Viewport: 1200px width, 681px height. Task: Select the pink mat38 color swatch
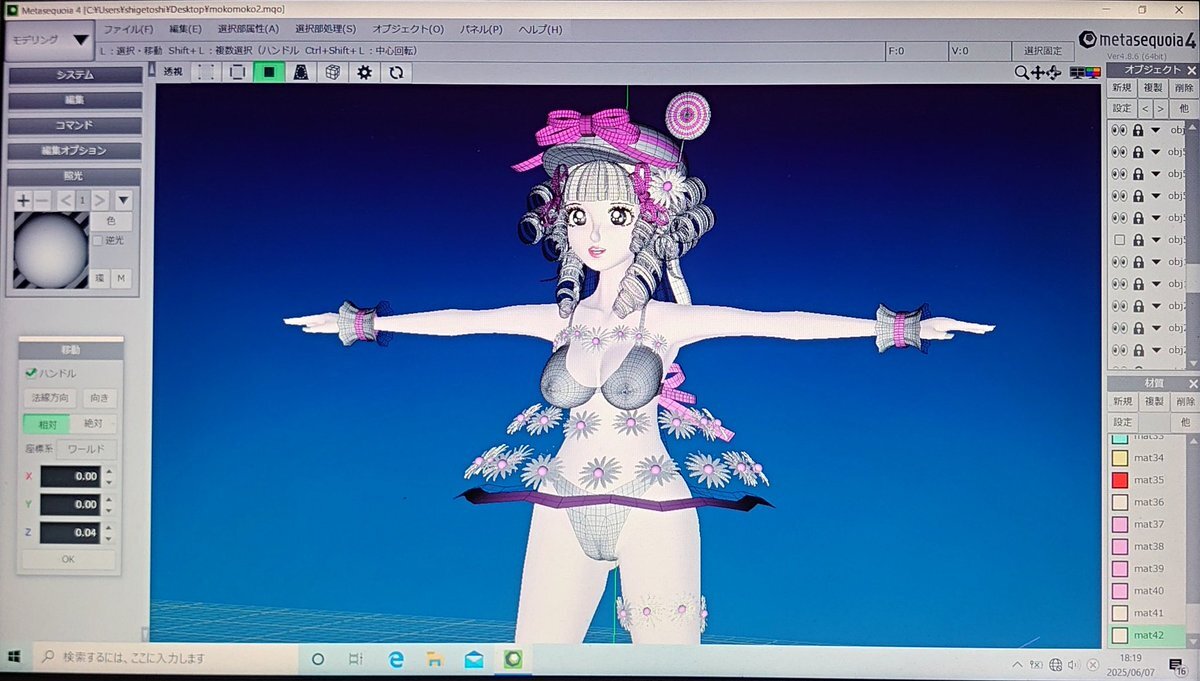1120,546
